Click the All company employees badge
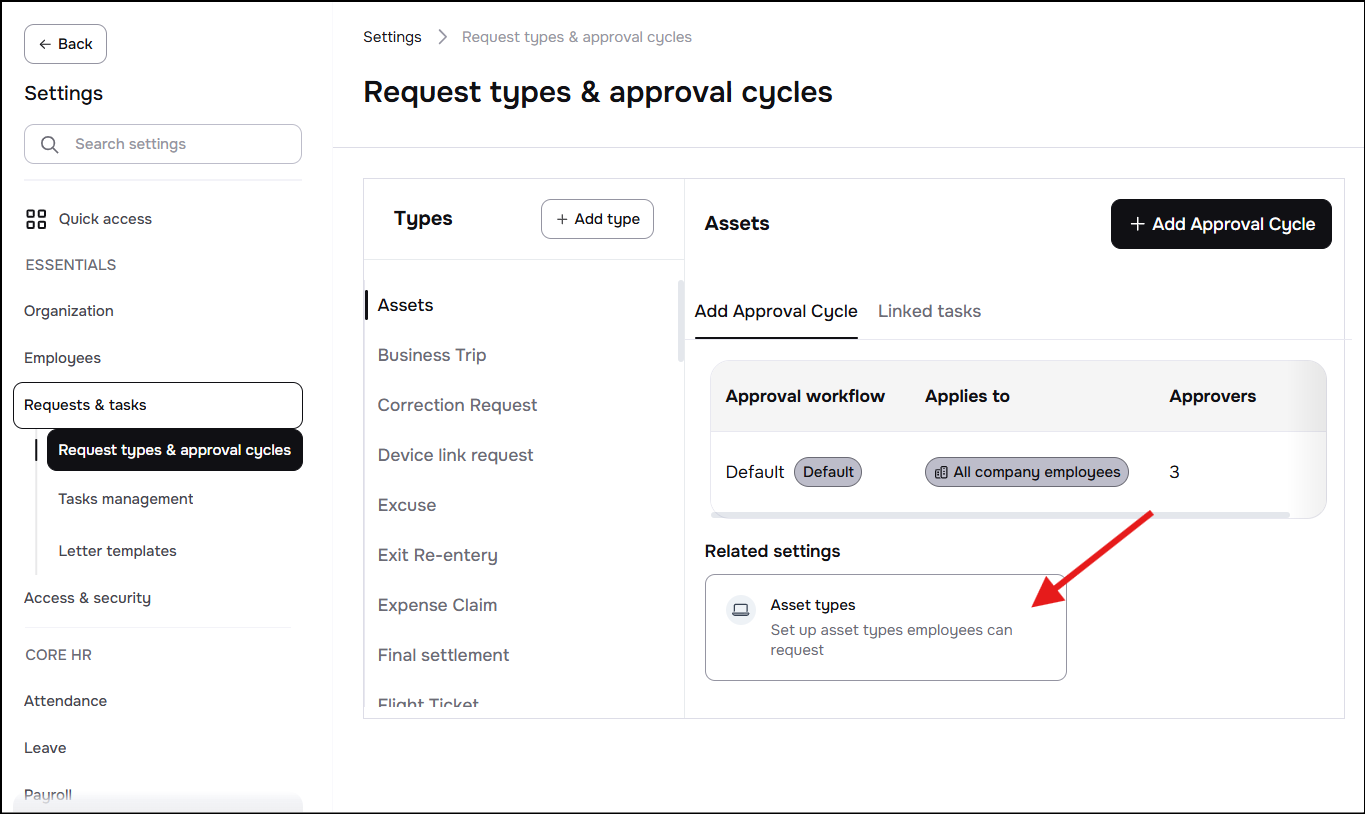 click(x=1027, y=472)
